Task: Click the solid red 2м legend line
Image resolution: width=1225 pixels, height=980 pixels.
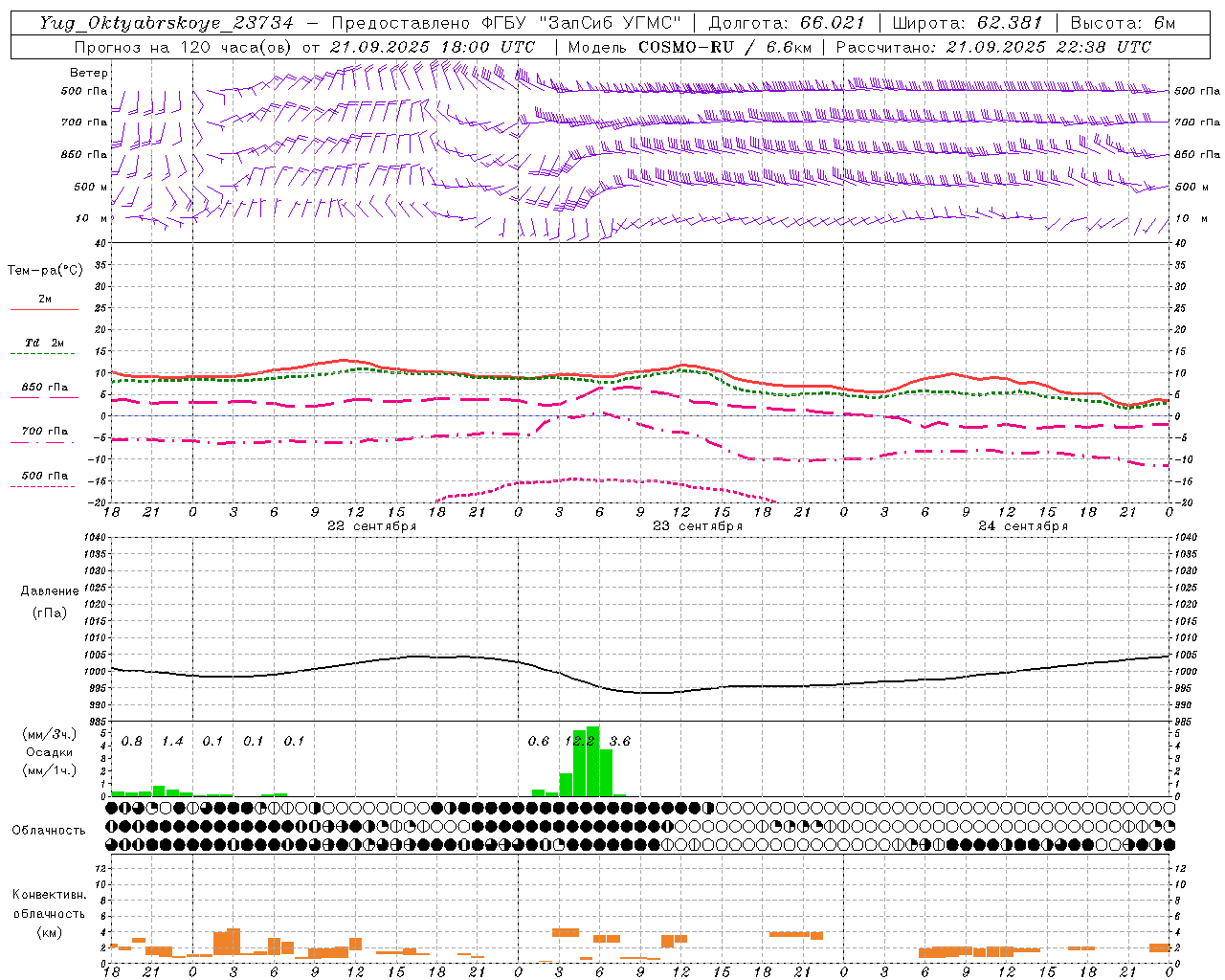Action: pyautogui.click(x=44, y=310)
